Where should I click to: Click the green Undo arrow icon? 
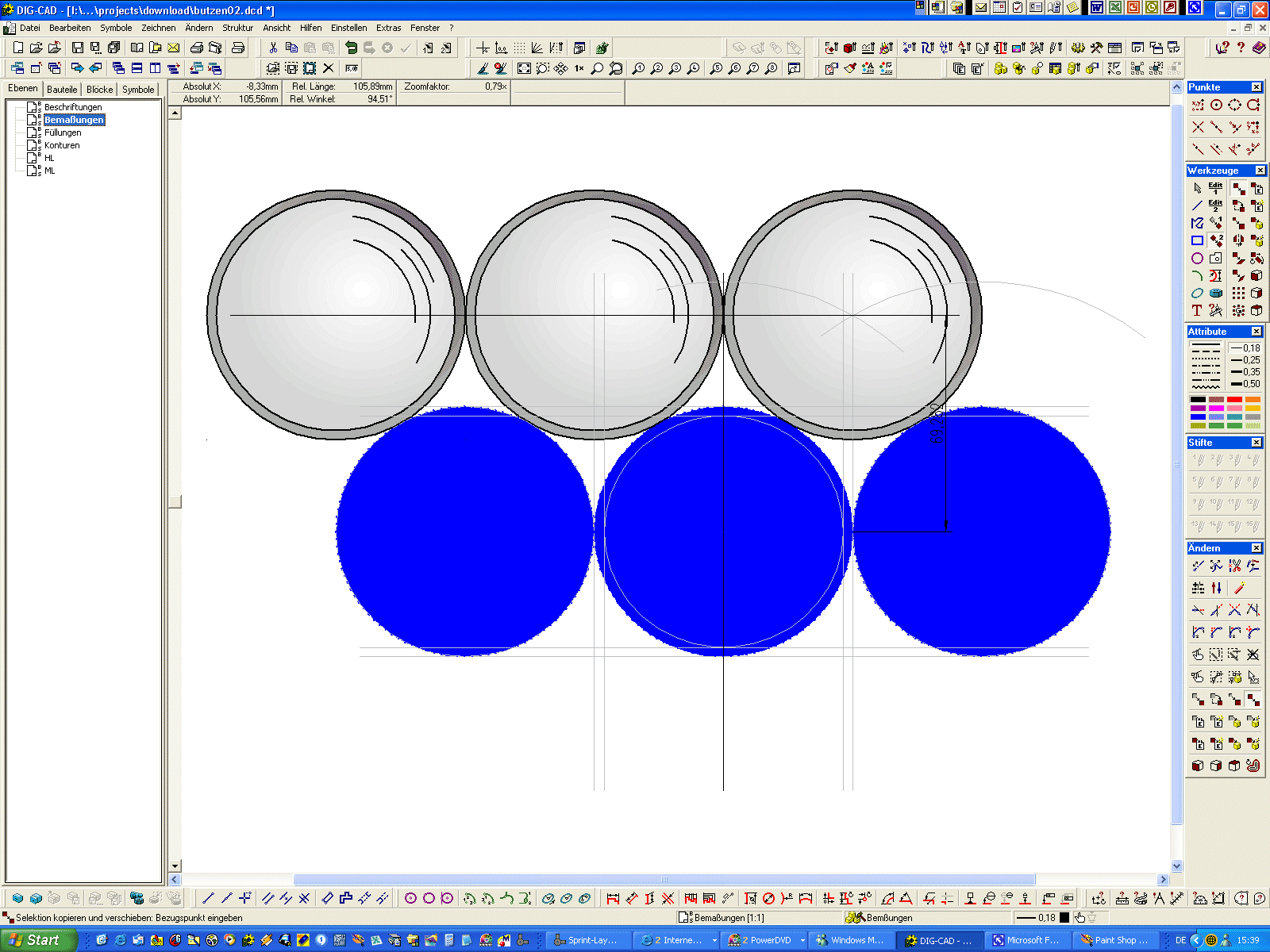351,48
